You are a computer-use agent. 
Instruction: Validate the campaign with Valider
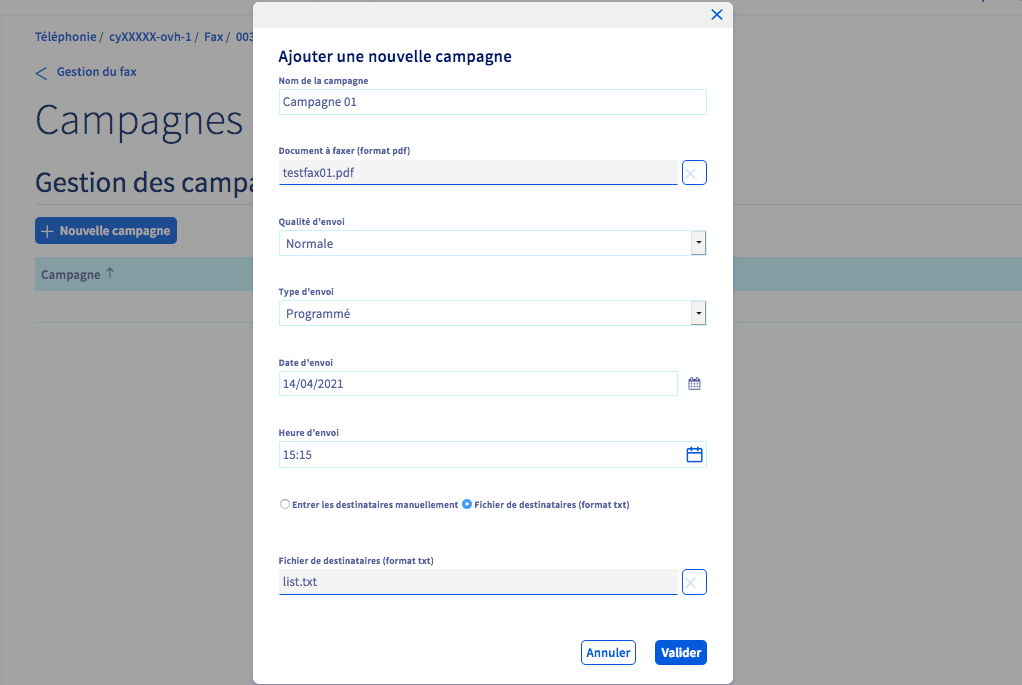click(x=680, y=652)
